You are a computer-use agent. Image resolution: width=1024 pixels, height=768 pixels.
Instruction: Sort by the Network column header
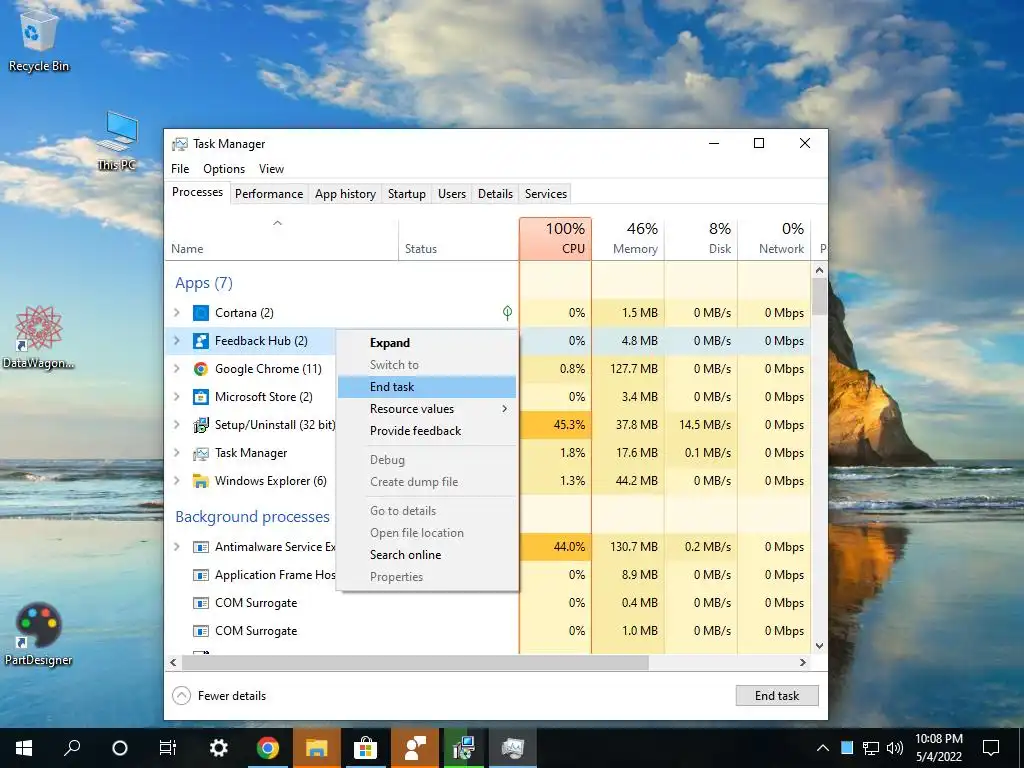click(775, 240)
